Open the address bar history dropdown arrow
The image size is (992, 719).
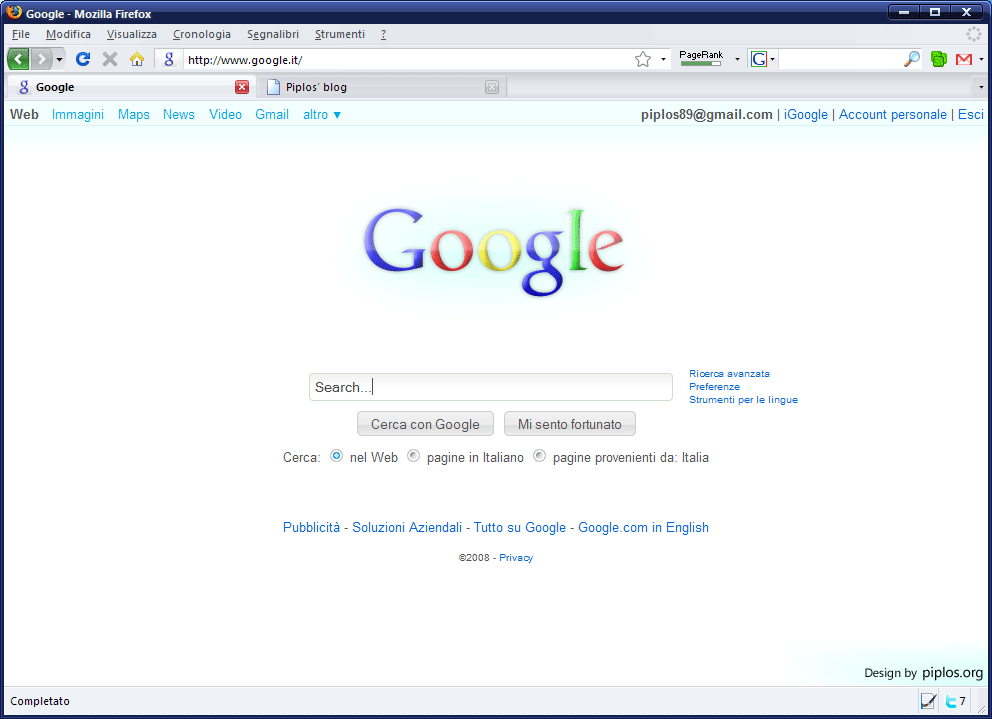point(663,59)
